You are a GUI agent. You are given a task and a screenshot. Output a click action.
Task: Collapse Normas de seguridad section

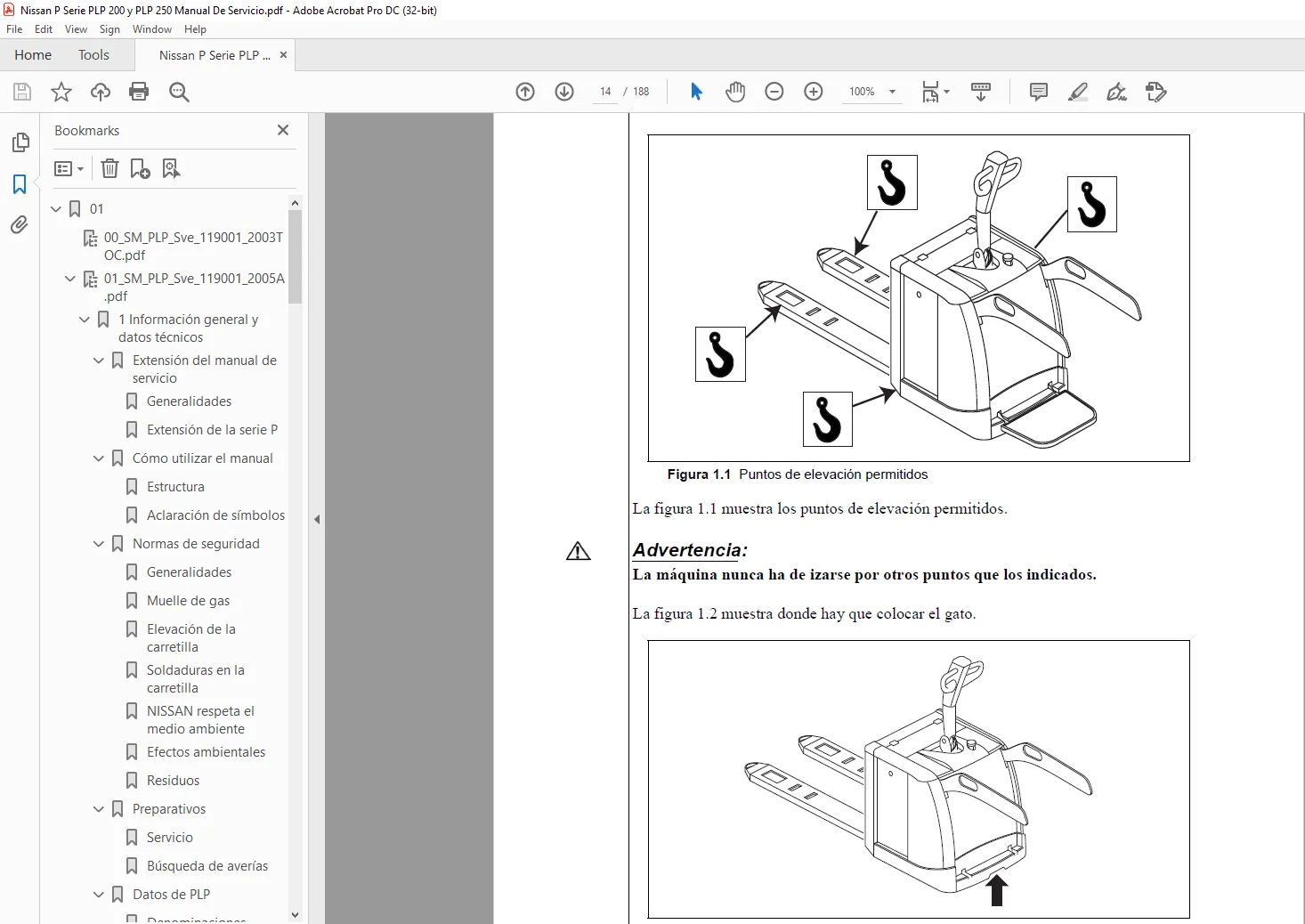pyautogui.click(x=99, y=544)
